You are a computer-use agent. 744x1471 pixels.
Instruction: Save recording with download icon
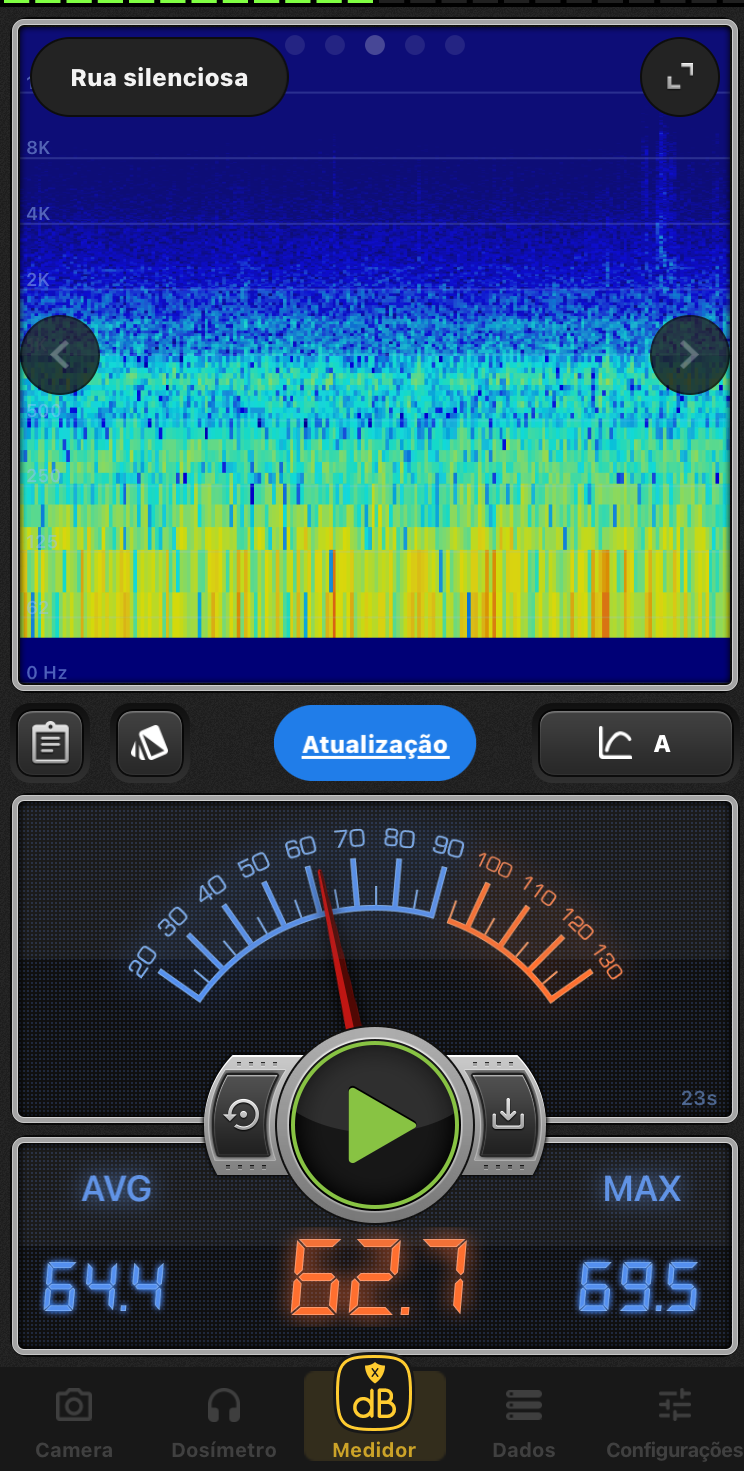508,1114
